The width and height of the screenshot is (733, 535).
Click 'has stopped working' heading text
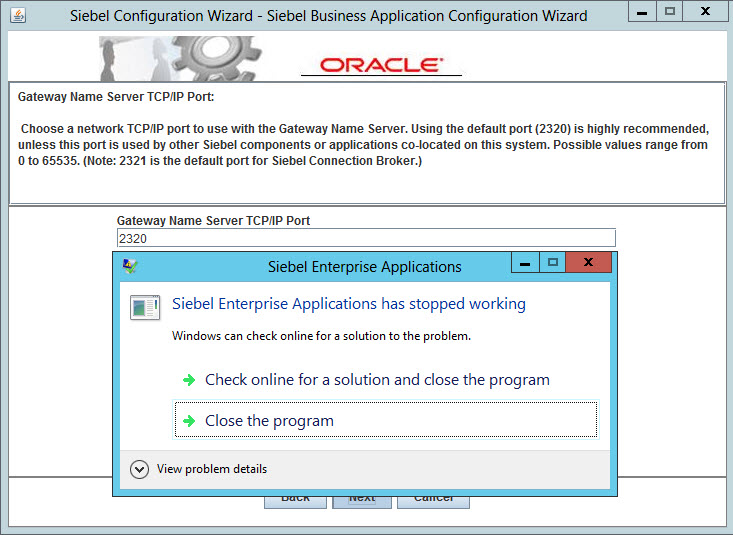(349, 304)
